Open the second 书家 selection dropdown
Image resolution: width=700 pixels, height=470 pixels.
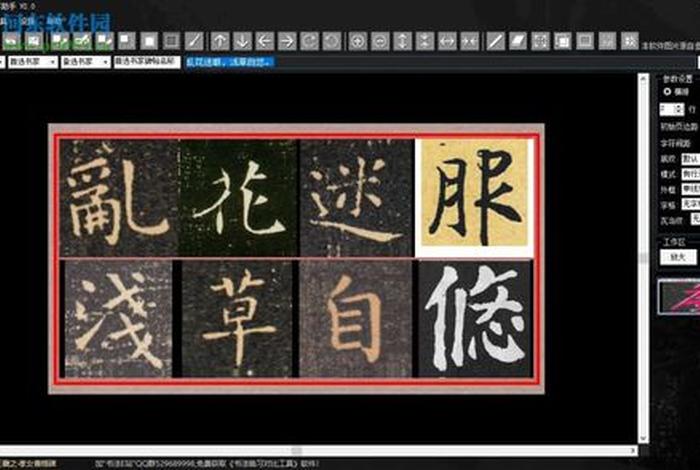tap(86, 62)
